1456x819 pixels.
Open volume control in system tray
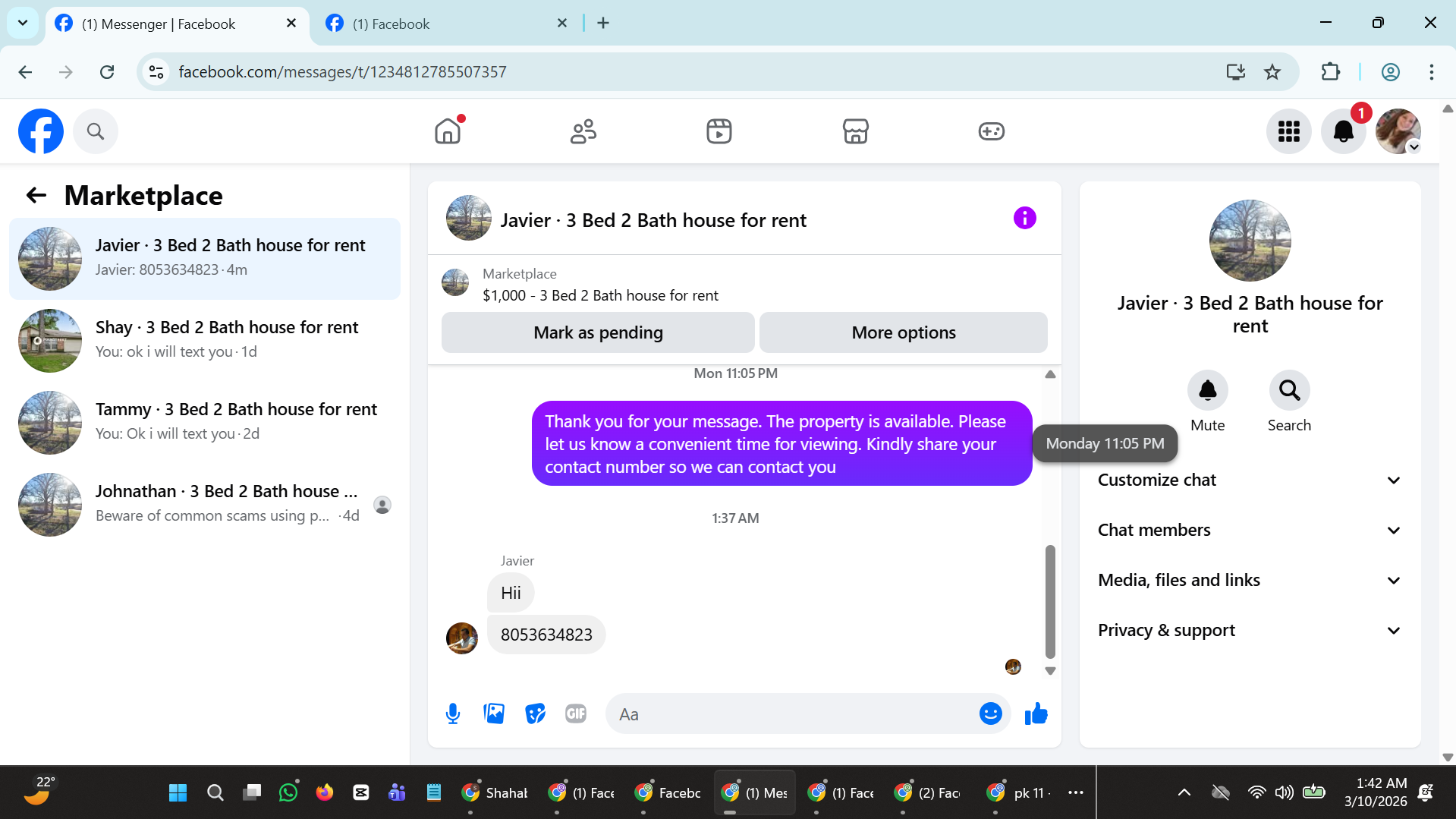tap(1284, 792)
